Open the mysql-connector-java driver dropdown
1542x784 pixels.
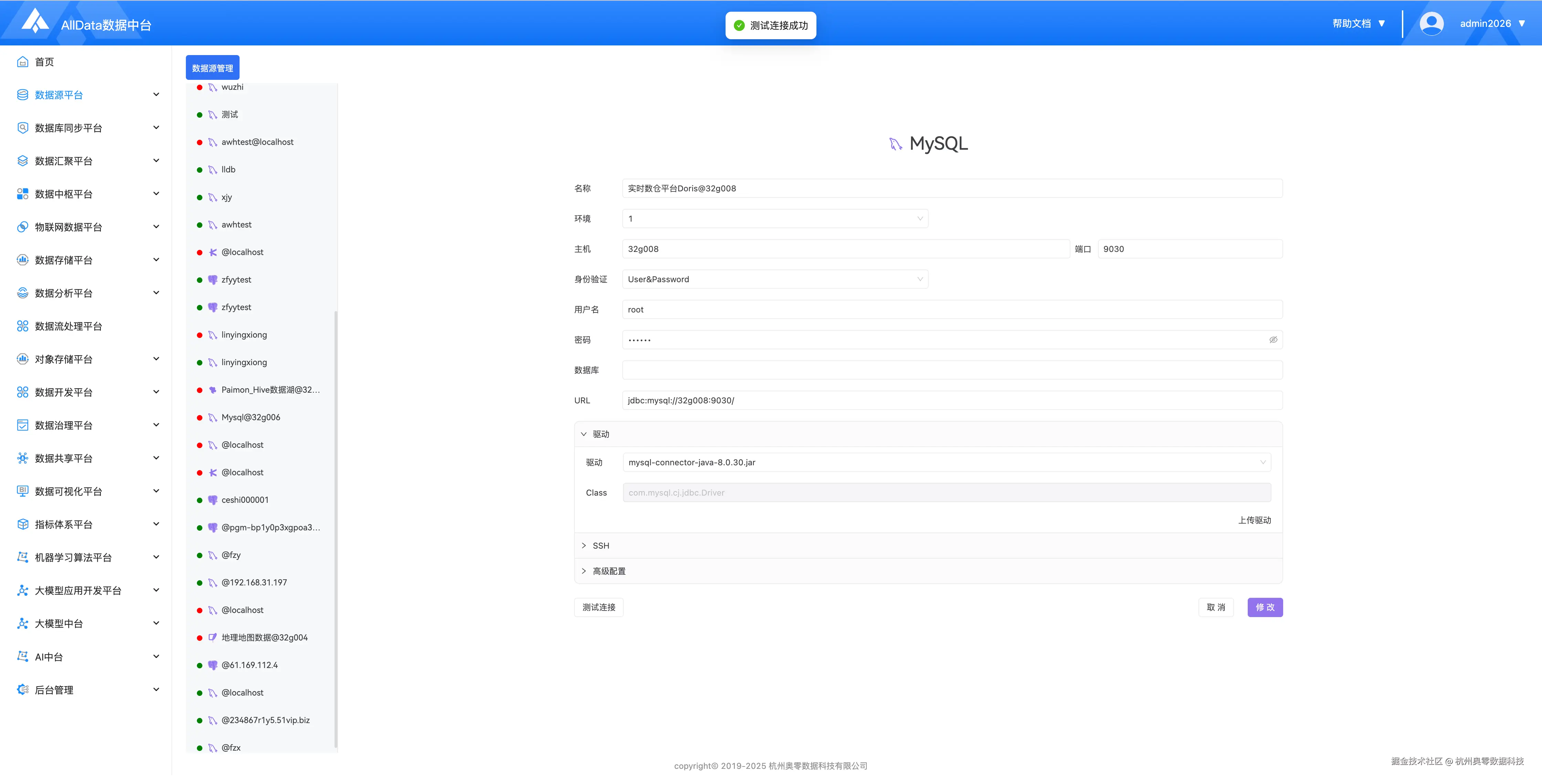[946, 462]
